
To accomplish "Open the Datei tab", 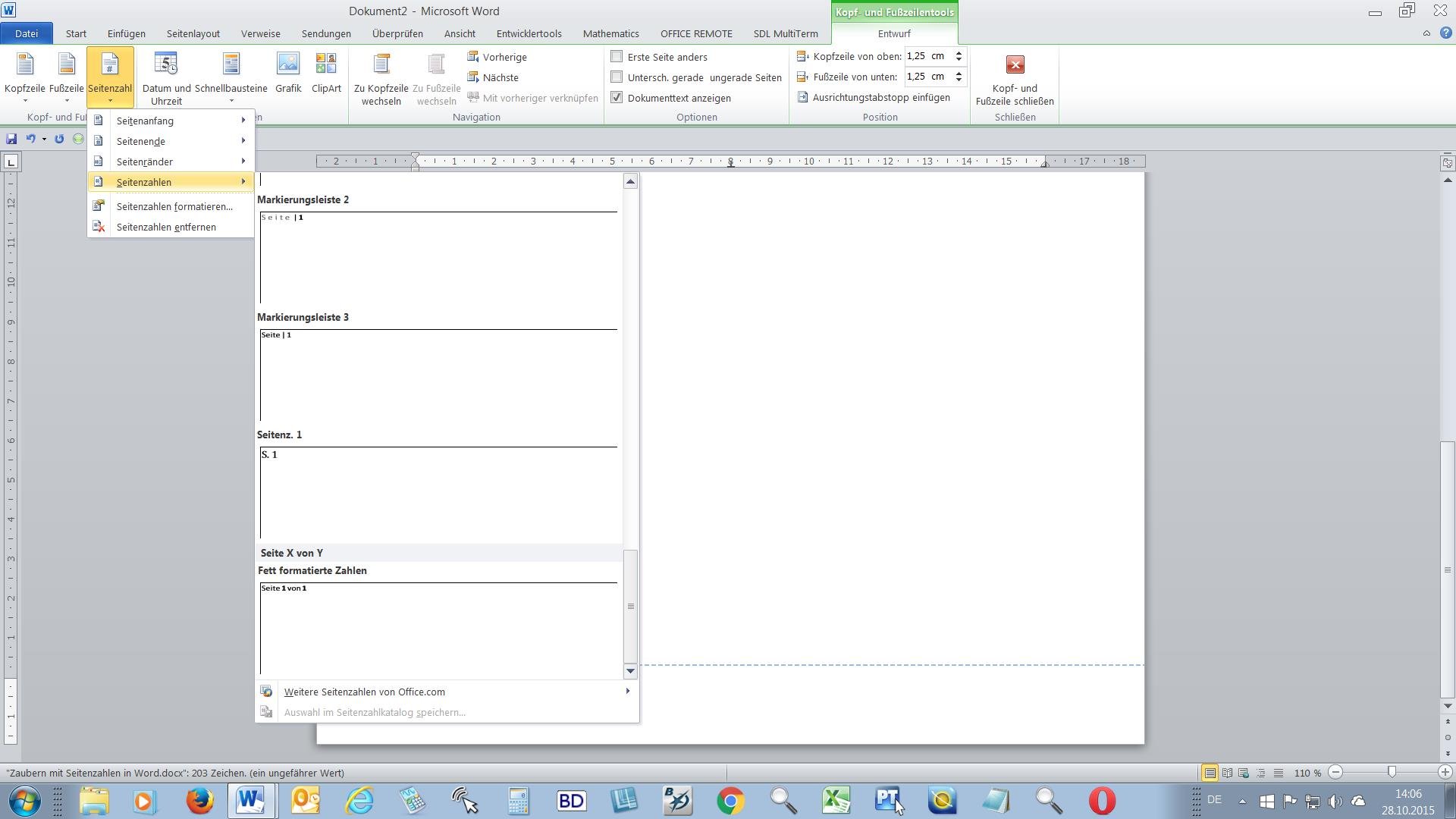I will [27, 33].
